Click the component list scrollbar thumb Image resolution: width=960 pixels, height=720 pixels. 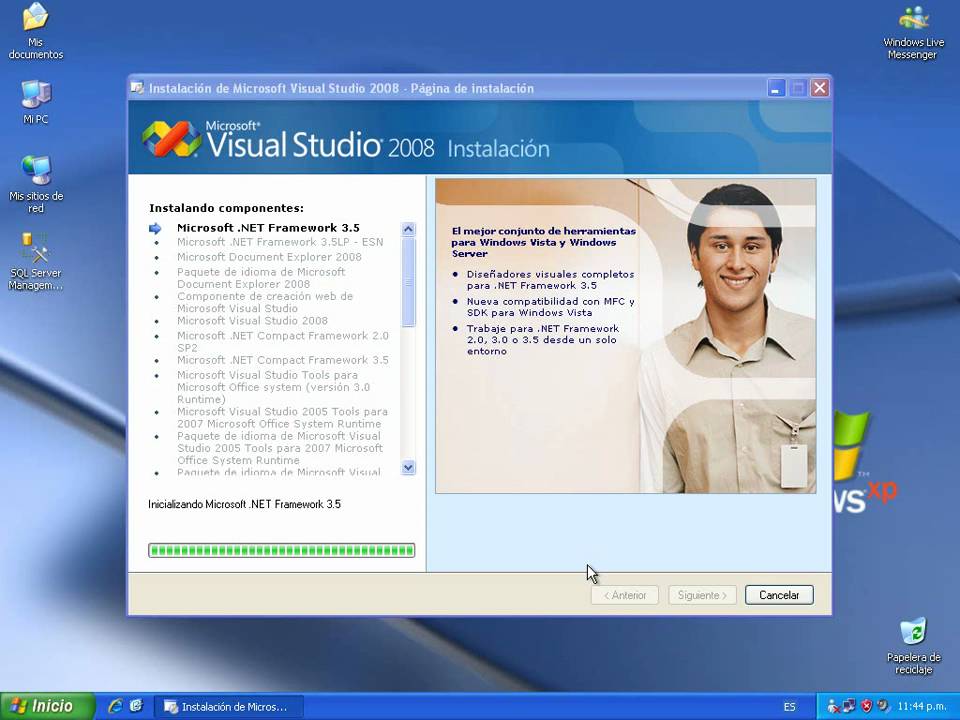[408, 282]
